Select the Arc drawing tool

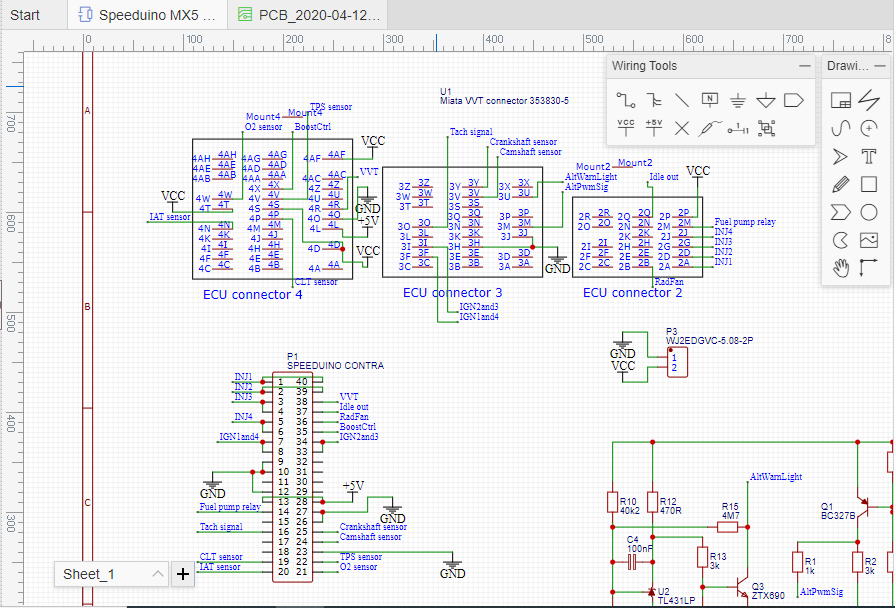(x=869, y=128)
